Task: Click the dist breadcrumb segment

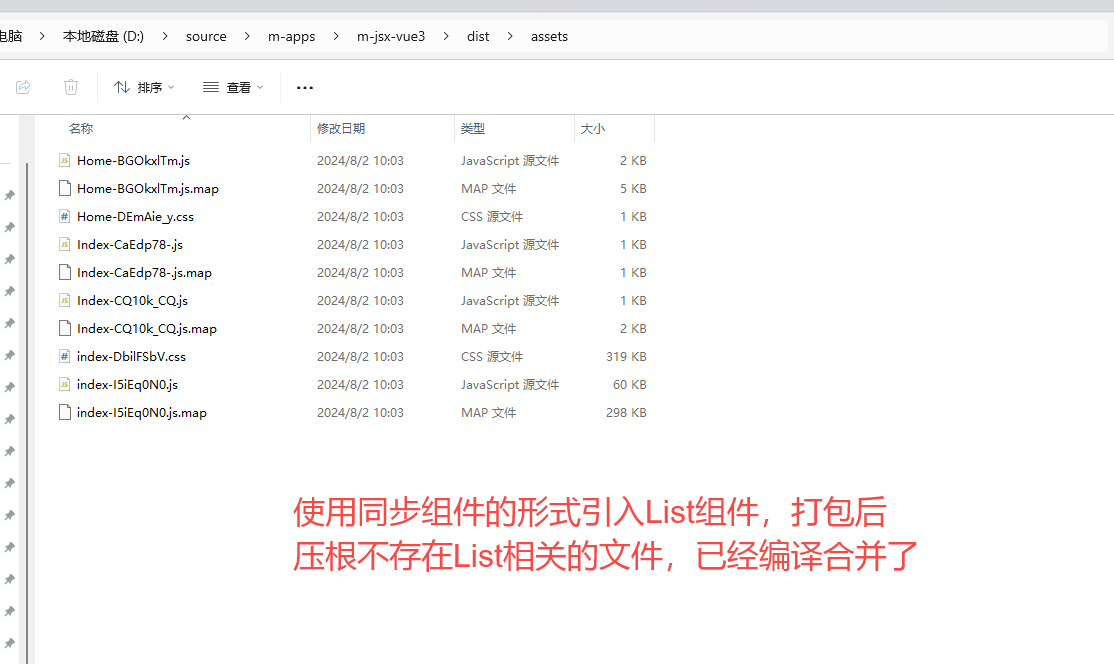Action: [x=478, y=36]
